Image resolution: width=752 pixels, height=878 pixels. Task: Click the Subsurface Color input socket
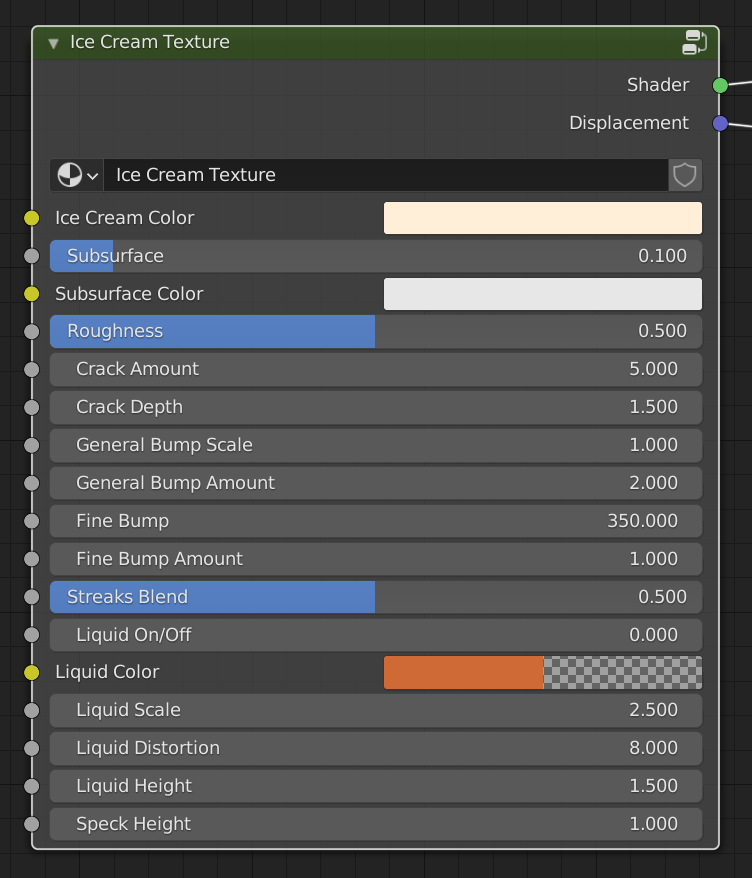[30, 294]
